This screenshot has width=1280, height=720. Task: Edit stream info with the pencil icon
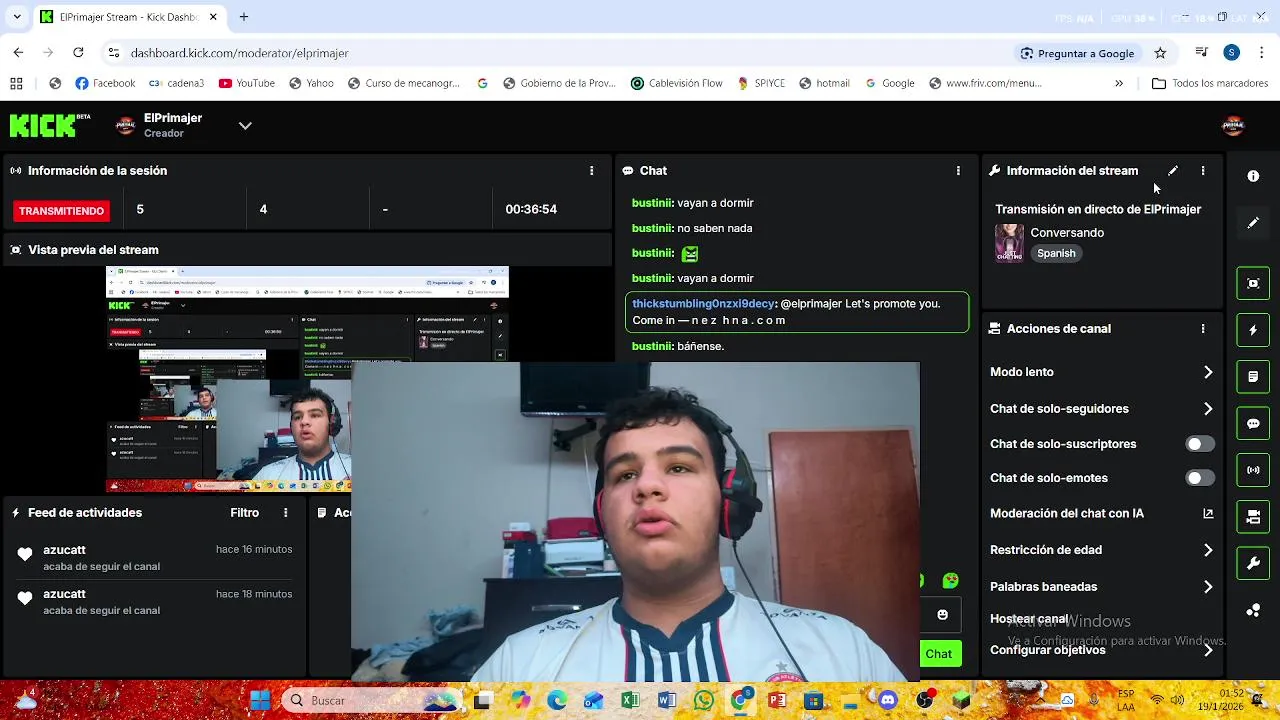[1173, 171]
